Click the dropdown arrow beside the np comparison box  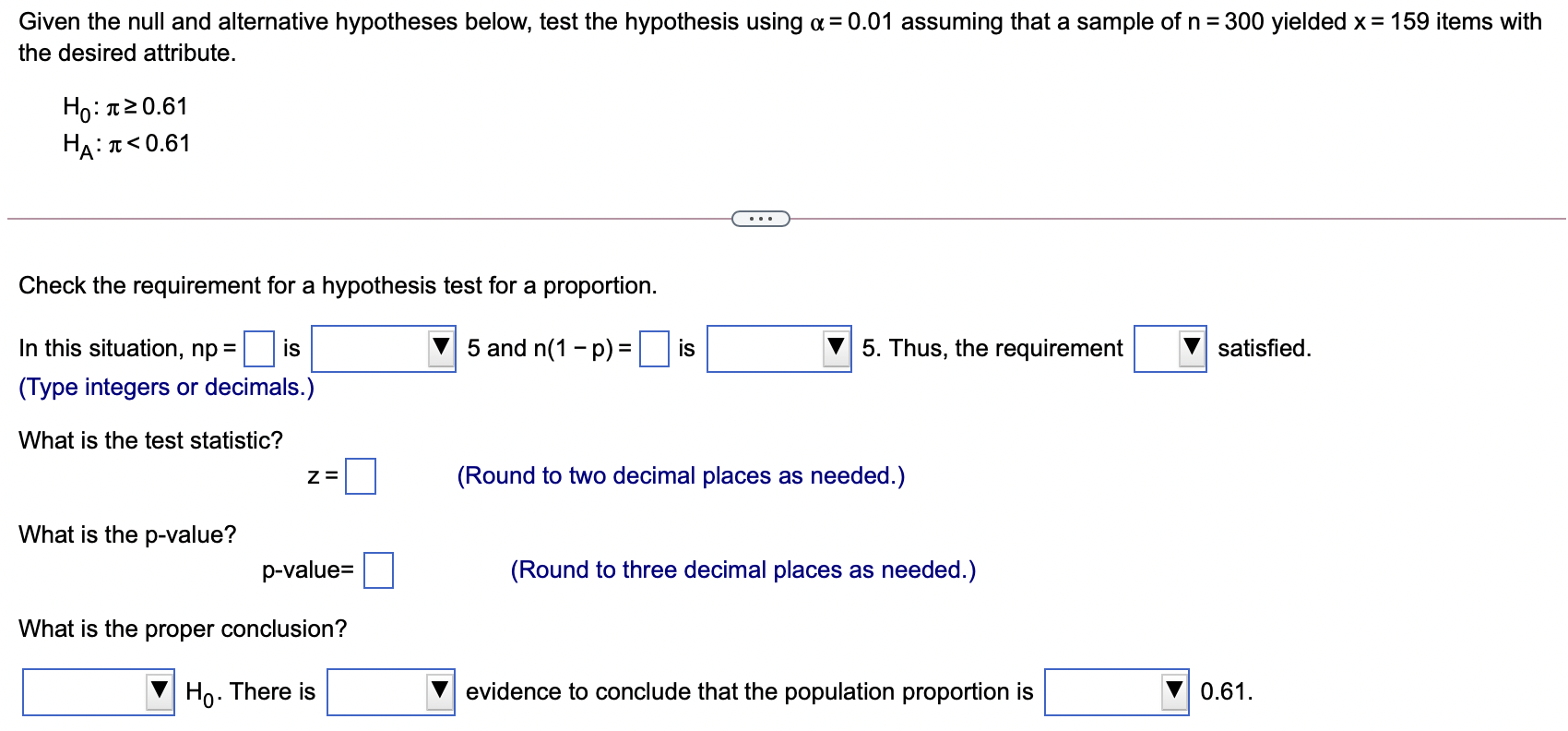(x=442, y=349)
